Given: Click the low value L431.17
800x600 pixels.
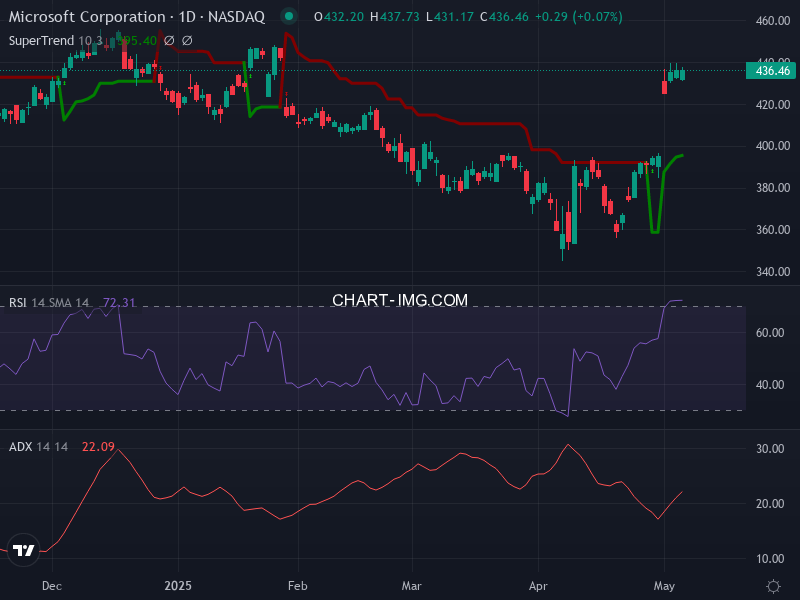Looking at the screenshot, I should pyautogui.click(x=450, y=17).
